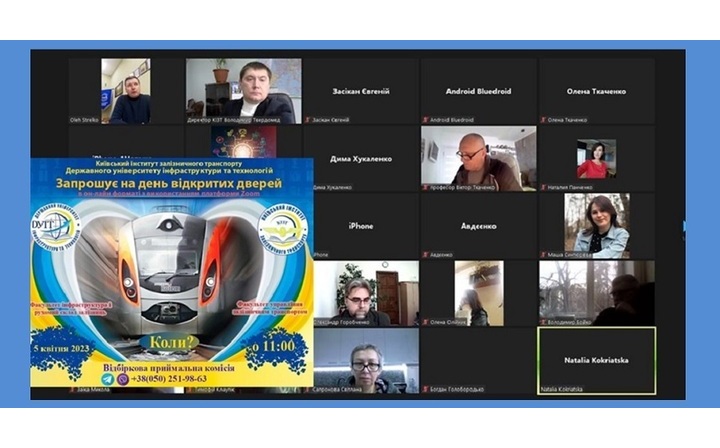Select Наталия Панченко's profile photo
Screen dimensions: 720x448
596,159
